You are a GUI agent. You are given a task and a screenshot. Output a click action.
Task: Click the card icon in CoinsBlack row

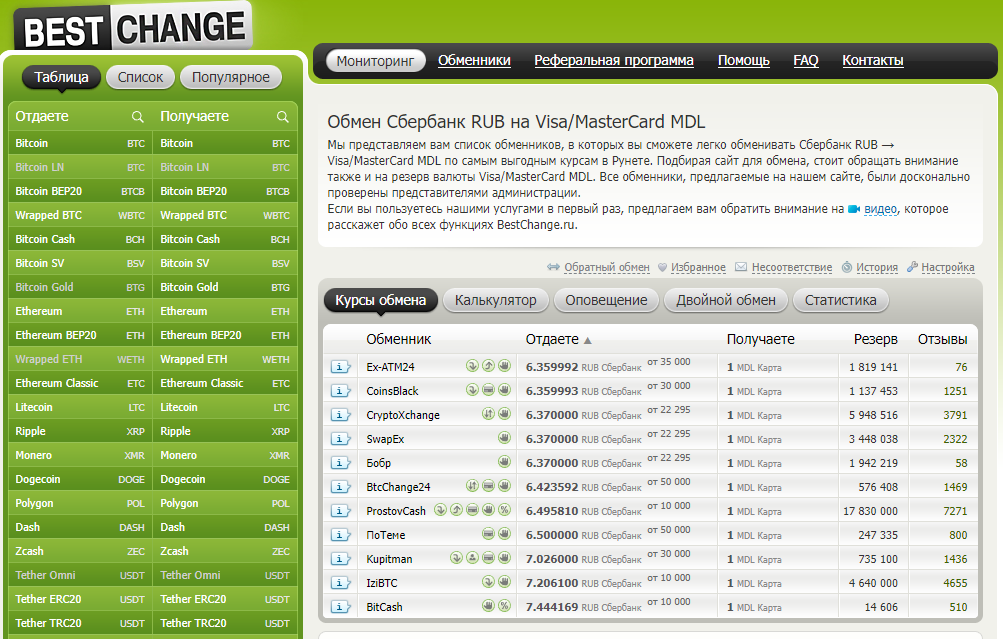(488, 390)
